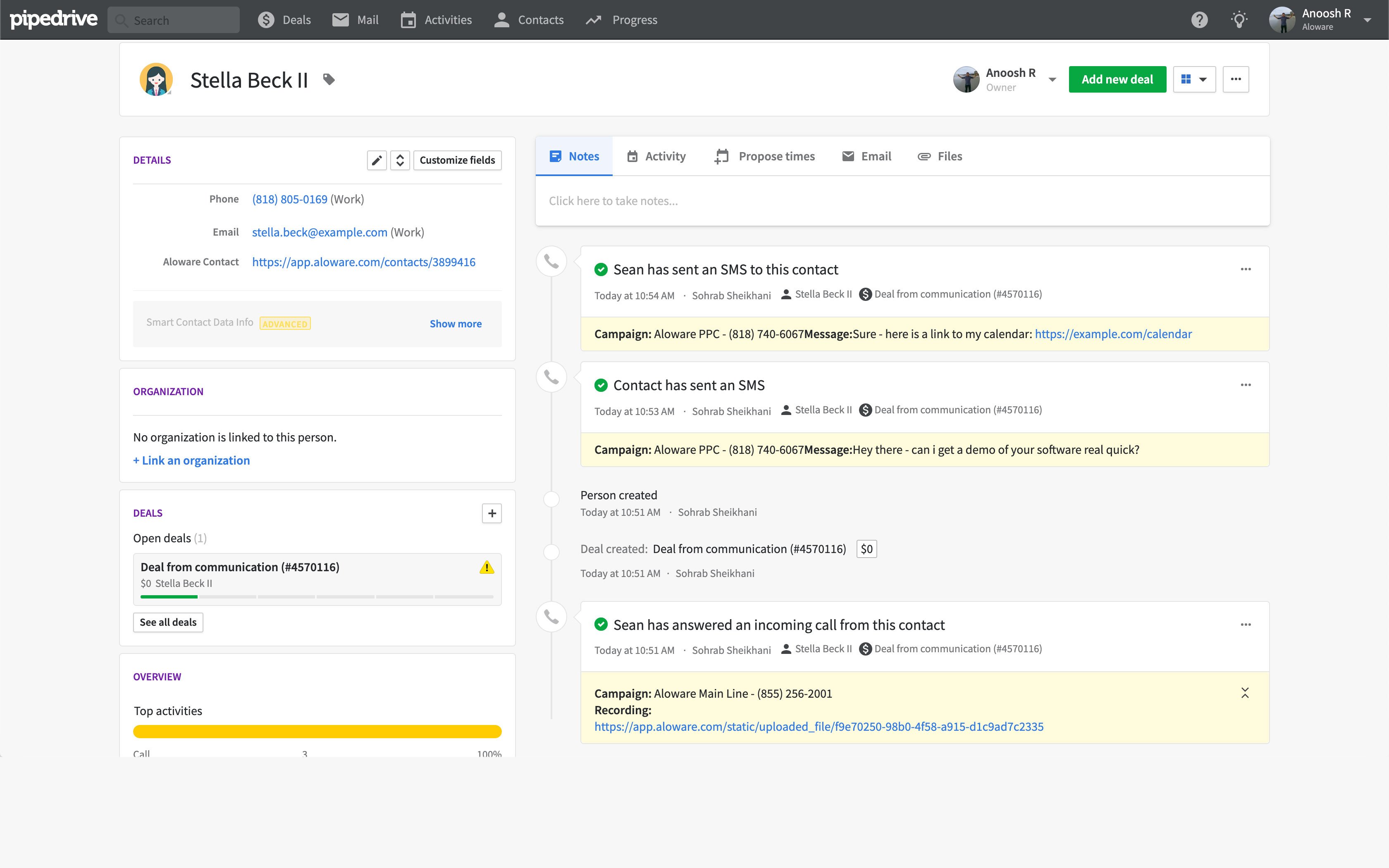
Task: Click the search field in header
Action: tap(173, 20)
